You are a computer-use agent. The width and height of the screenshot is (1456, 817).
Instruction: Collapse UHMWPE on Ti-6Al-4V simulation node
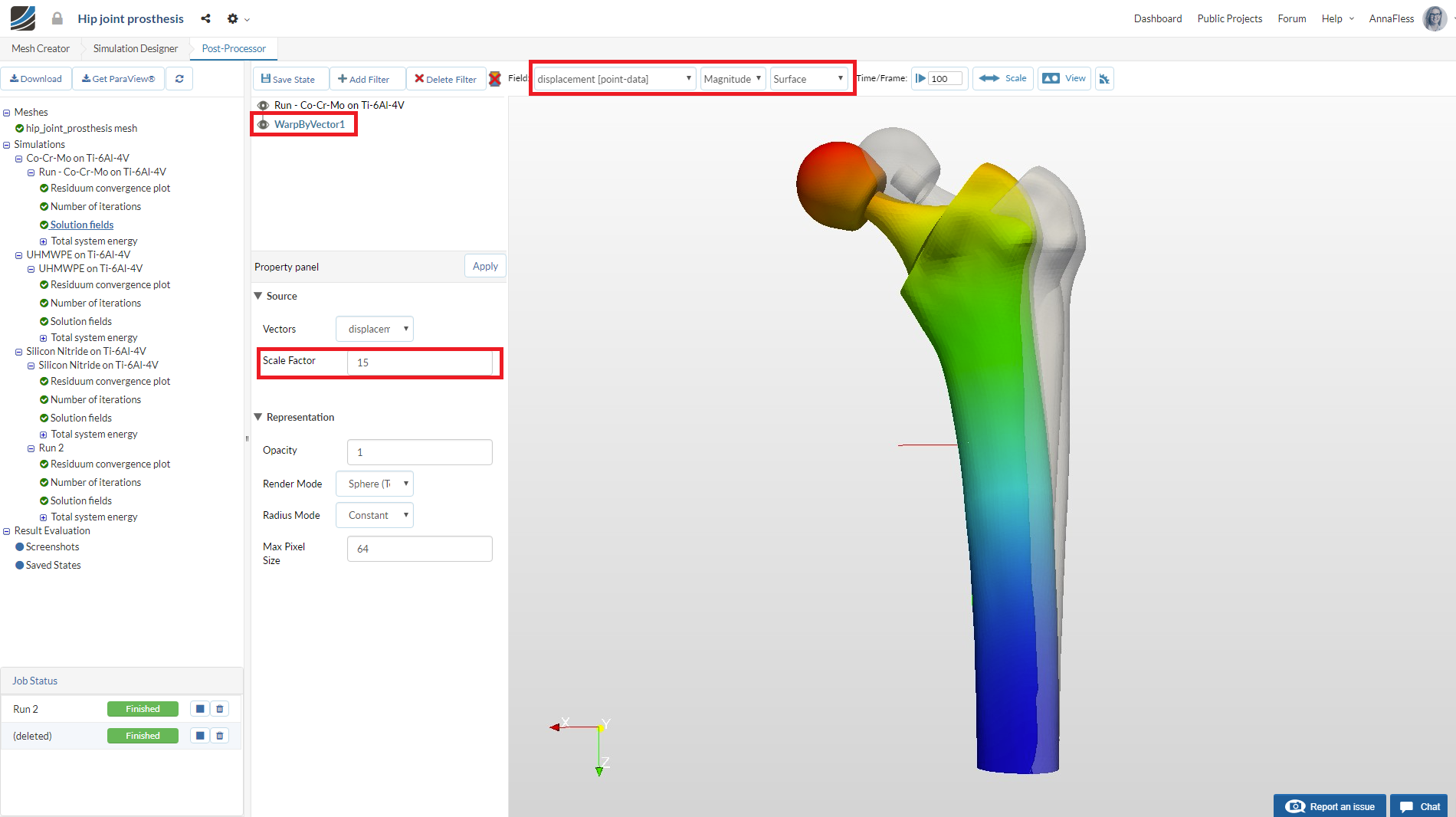tap(19, 255)
